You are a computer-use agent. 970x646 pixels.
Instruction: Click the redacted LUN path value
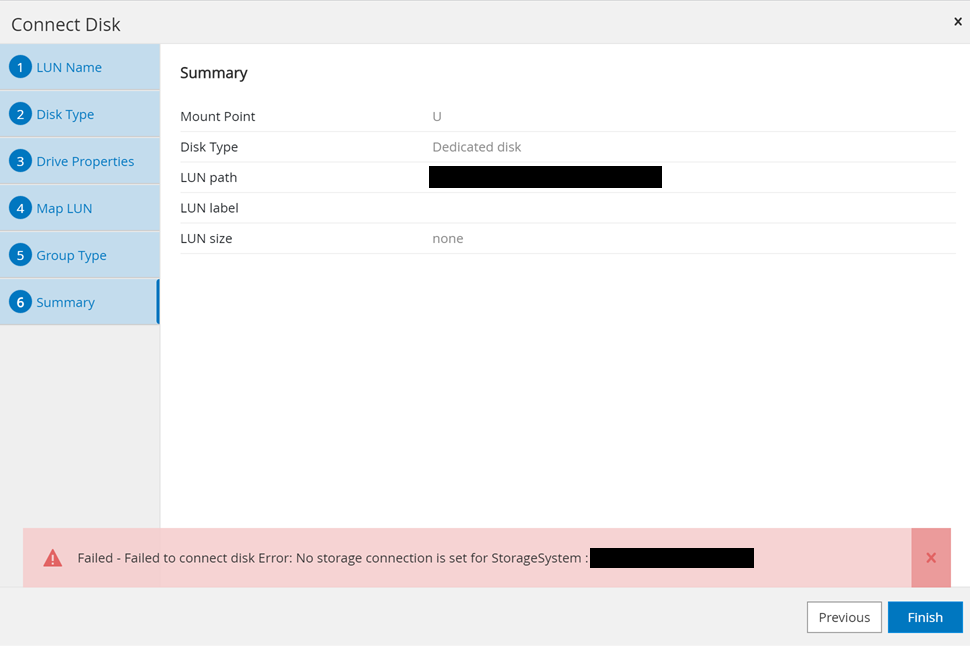pyautogui.click(x=545, y=178)
